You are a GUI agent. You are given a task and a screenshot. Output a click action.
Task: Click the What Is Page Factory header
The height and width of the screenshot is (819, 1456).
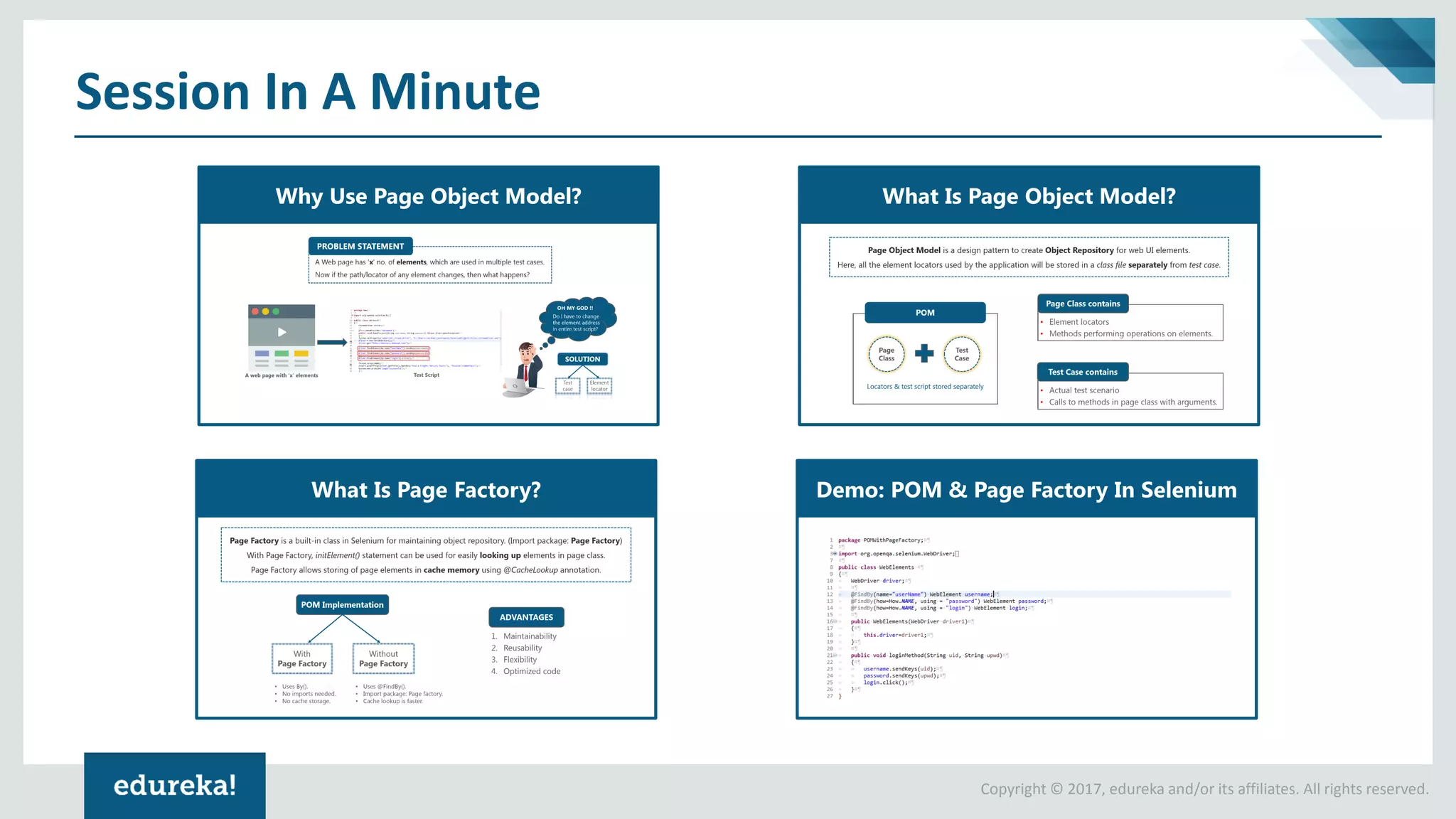pyautogui.click(x=426, y=490)
